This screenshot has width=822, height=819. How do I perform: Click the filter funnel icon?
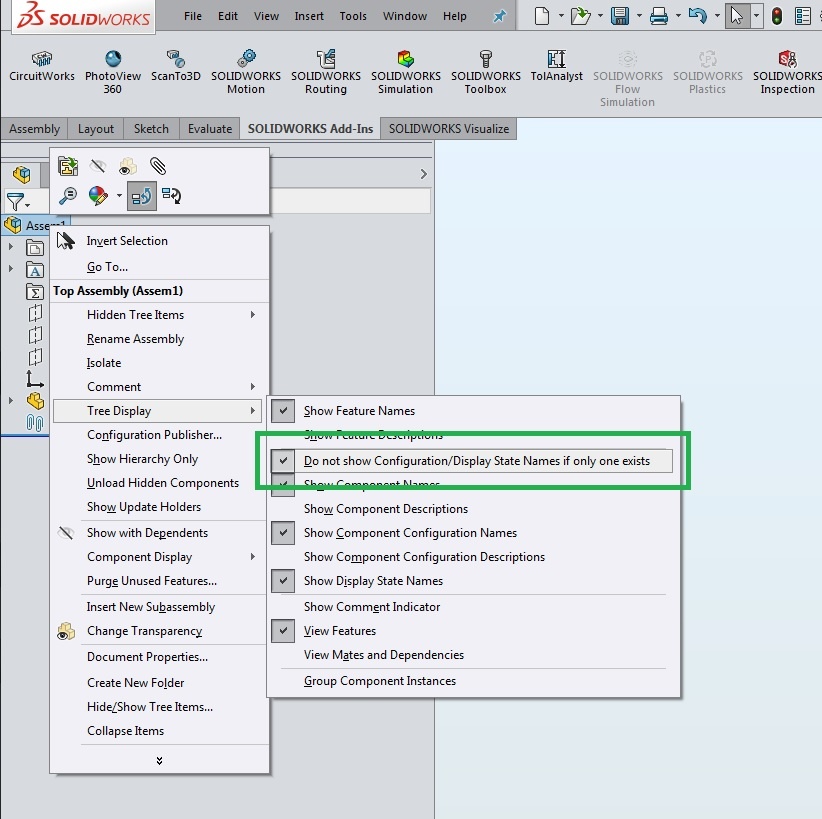click(15, 201)
